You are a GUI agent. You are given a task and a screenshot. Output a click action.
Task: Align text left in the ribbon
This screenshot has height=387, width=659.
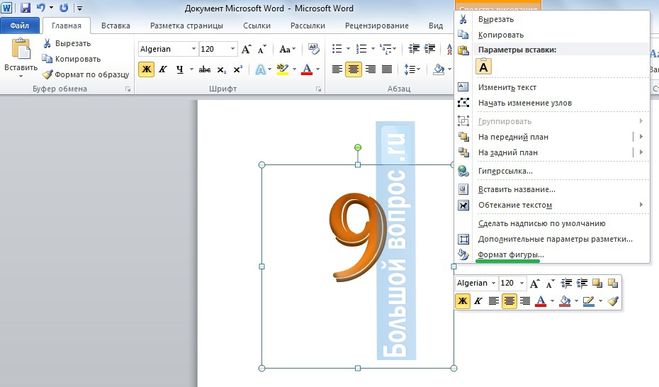tap(337, 69)
